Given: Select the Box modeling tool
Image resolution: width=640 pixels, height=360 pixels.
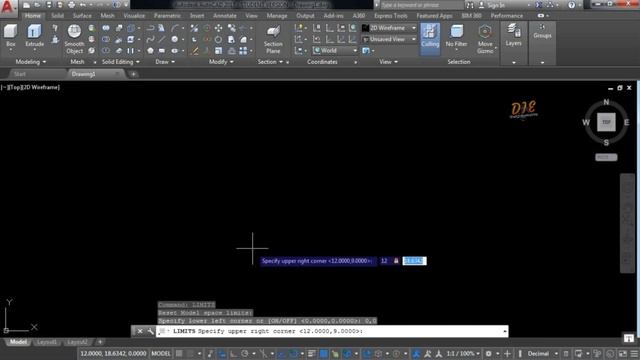Looking at the screenshot, I should [x=11, y=36].
